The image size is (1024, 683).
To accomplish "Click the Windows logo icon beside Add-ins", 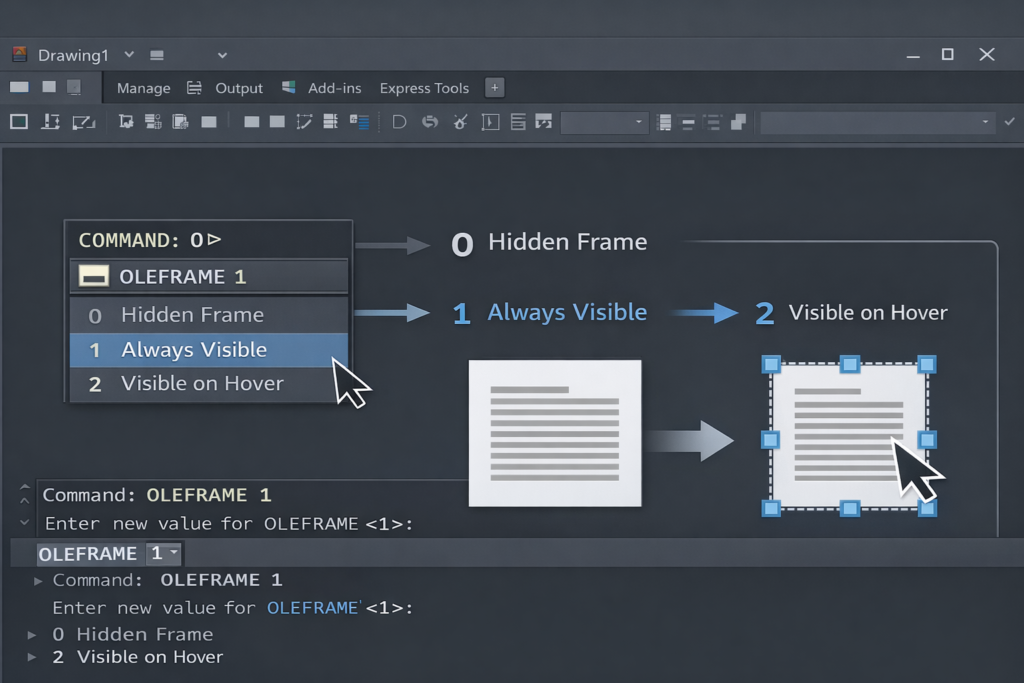I will pyautogui.click(x=289, y=88).
